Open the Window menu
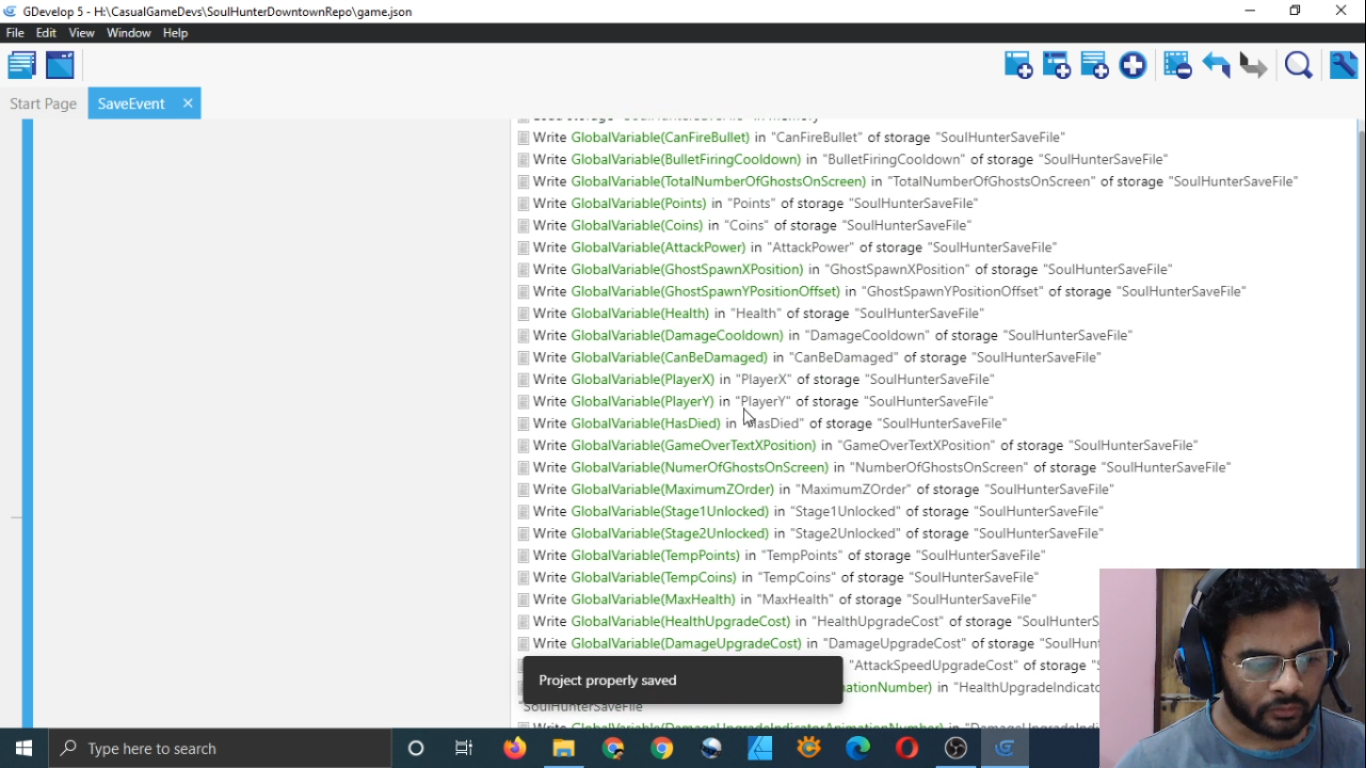1366x768 pixels. 128,33
